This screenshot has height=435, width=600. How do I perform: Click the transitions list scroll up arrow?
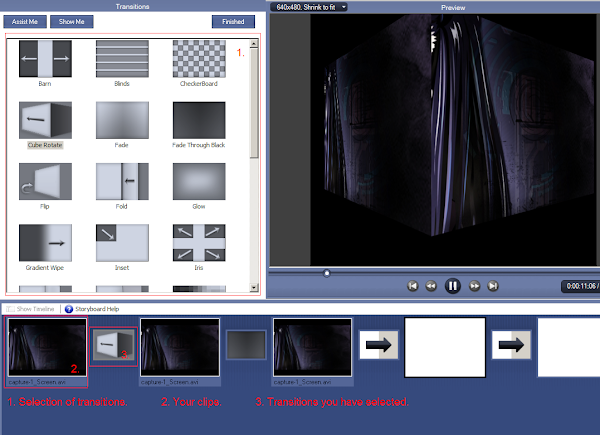254,44
